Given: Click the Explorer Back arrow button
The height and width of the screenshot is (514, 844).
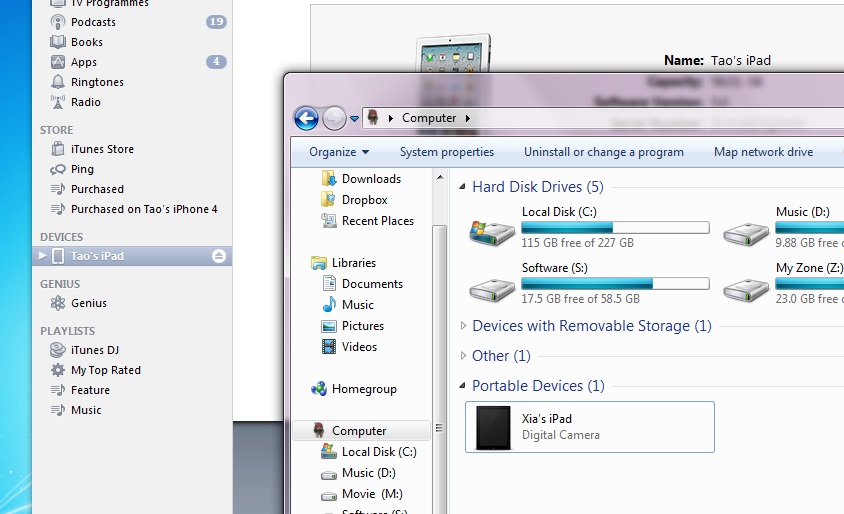Looking at the screenshot, I should click(x=306, y=118).
